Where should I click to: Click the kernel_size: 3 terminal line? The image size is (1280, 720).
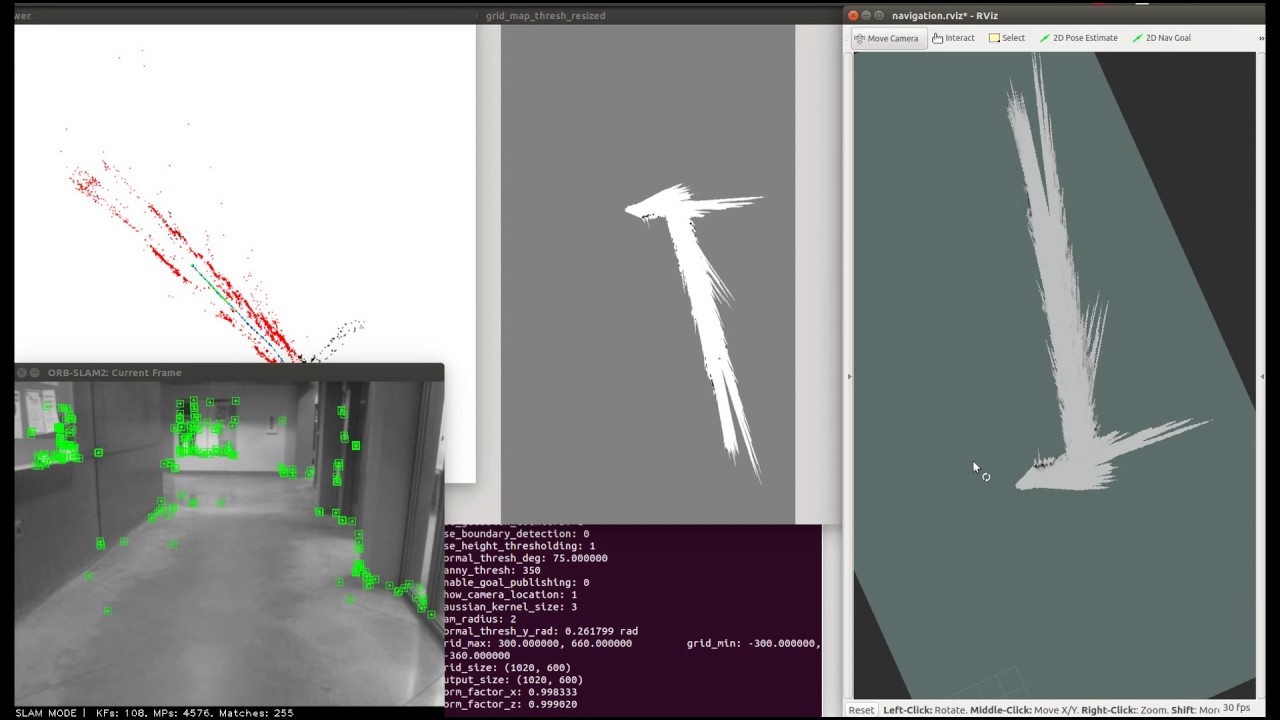511,606
